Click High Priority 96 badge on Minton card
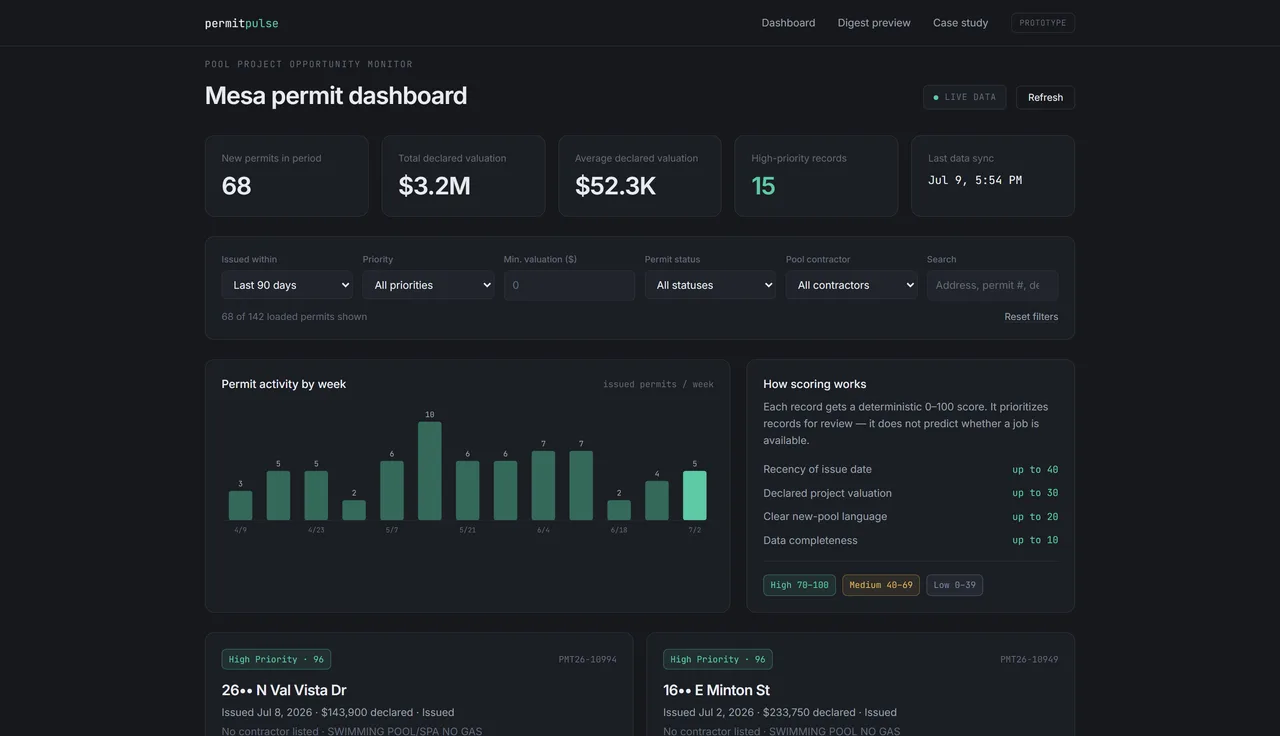Viewport: 1280px width, 736px height. coord(718,660)
